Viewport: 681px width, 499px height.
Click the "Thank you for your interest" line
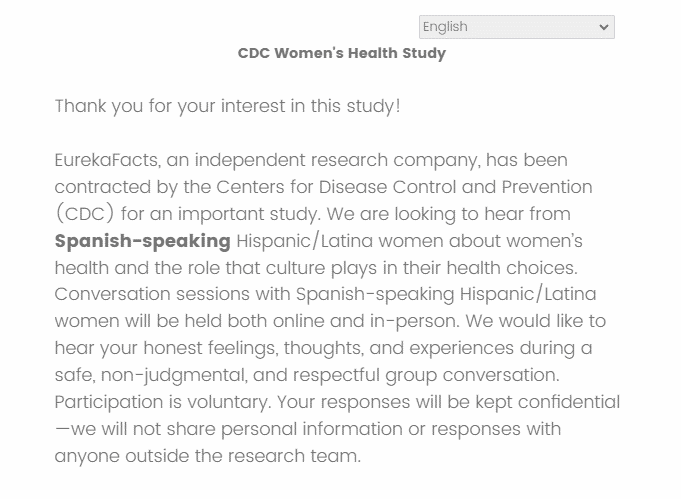coord(227,106)
